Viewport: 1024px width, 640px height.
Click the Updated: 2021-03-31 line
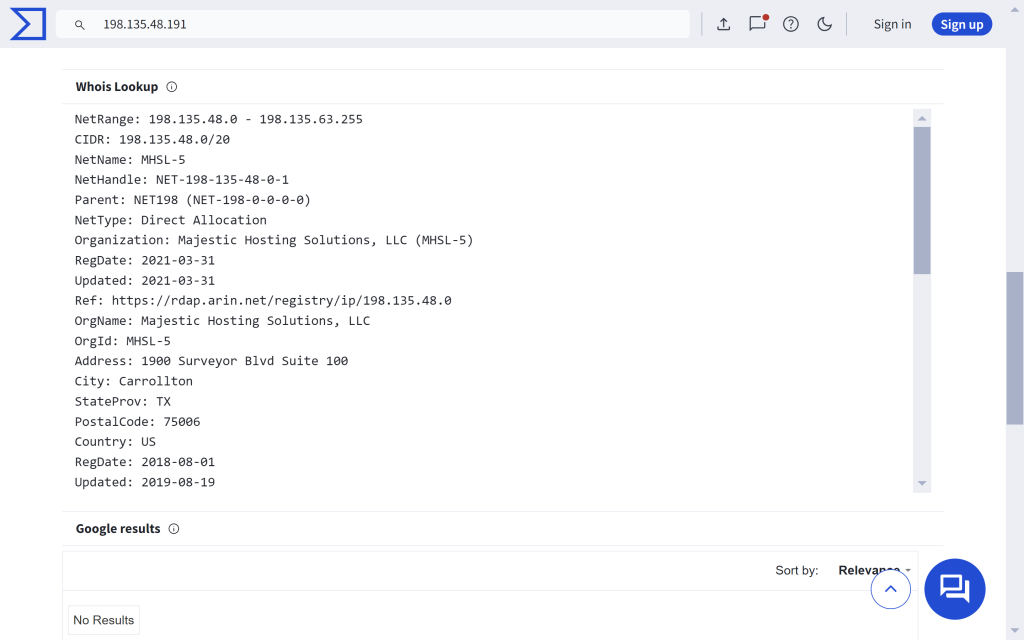(x=144, y=281)
